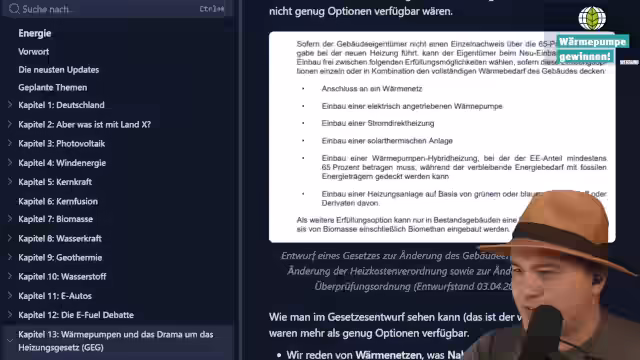Expand Kapitel 7: Biomasse chevron

(x=10, y=219)
